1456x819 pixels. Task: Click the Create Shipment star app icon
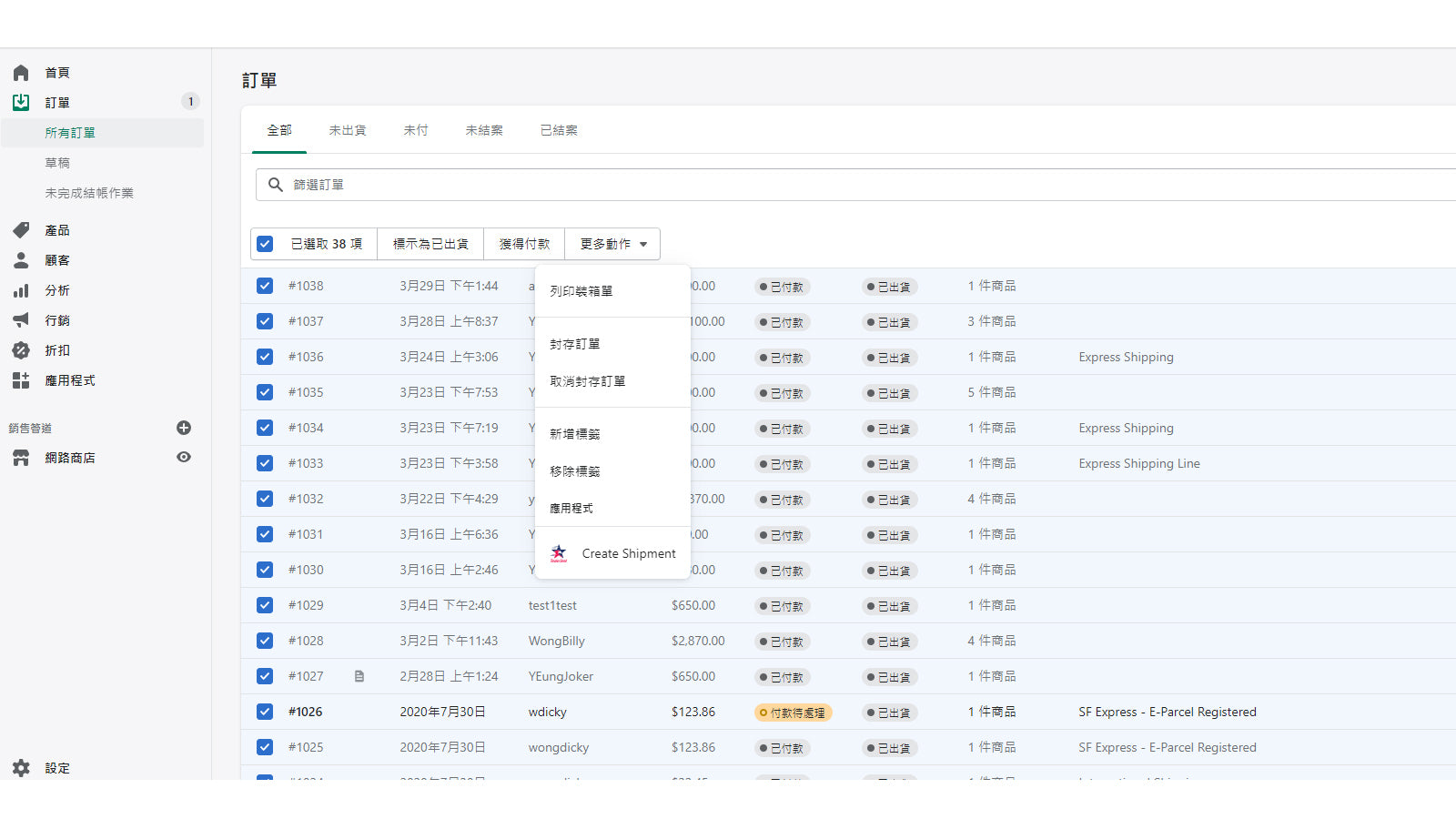point(559,553)
